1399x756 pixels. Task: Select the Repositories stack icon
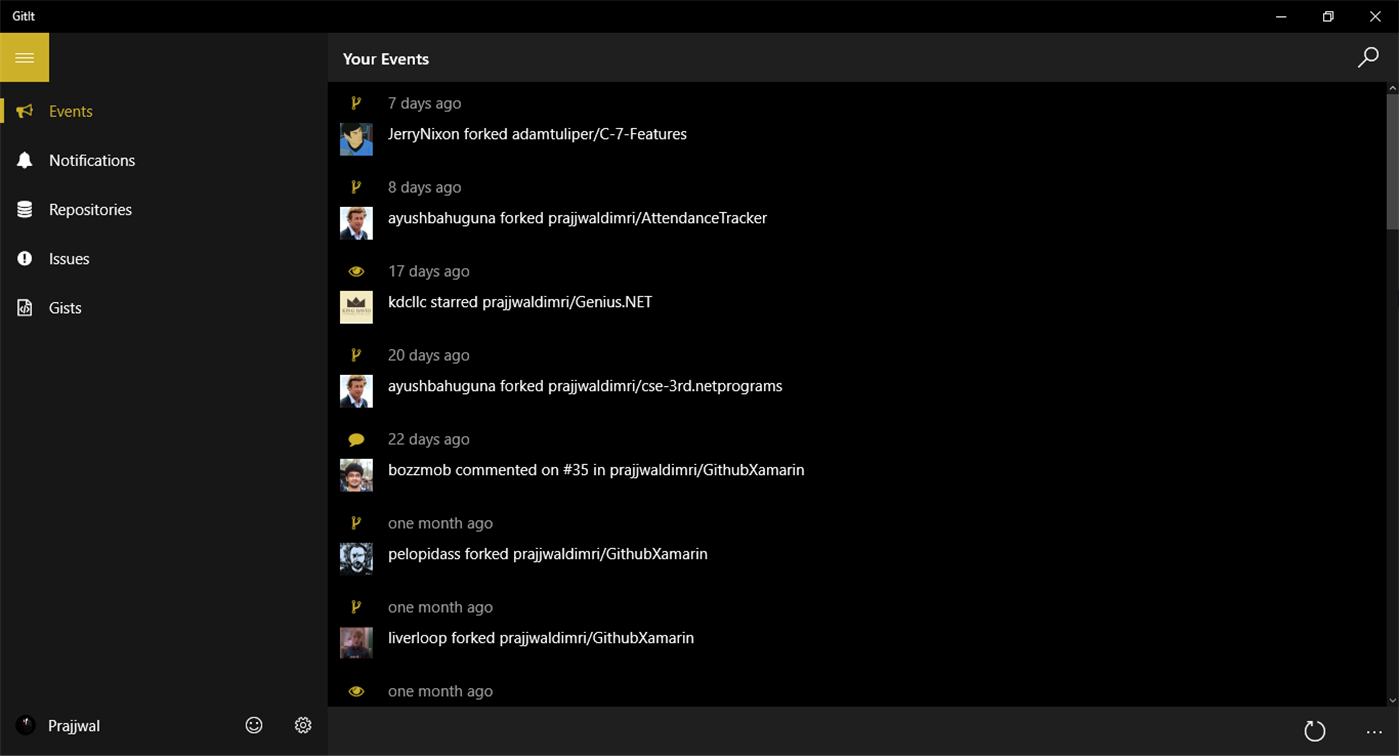point(24,209)
